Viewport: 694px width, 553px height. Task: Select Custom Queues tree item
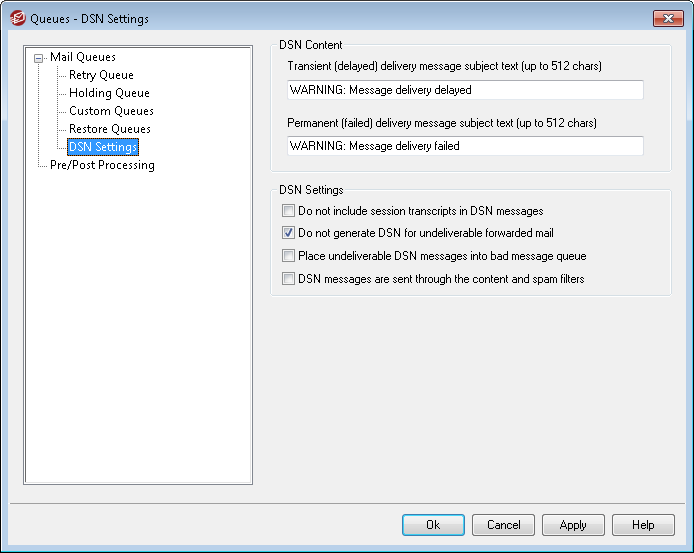111,111
